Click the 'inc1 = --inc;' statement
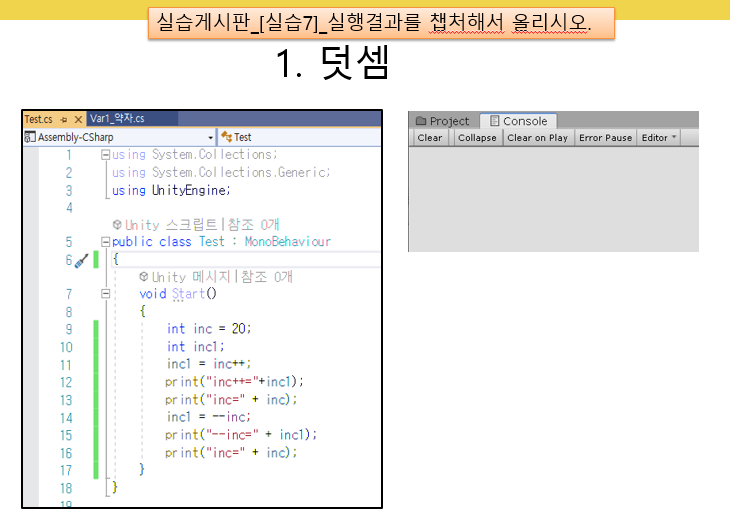Screen dimensions: 730x523 [209, 417]
